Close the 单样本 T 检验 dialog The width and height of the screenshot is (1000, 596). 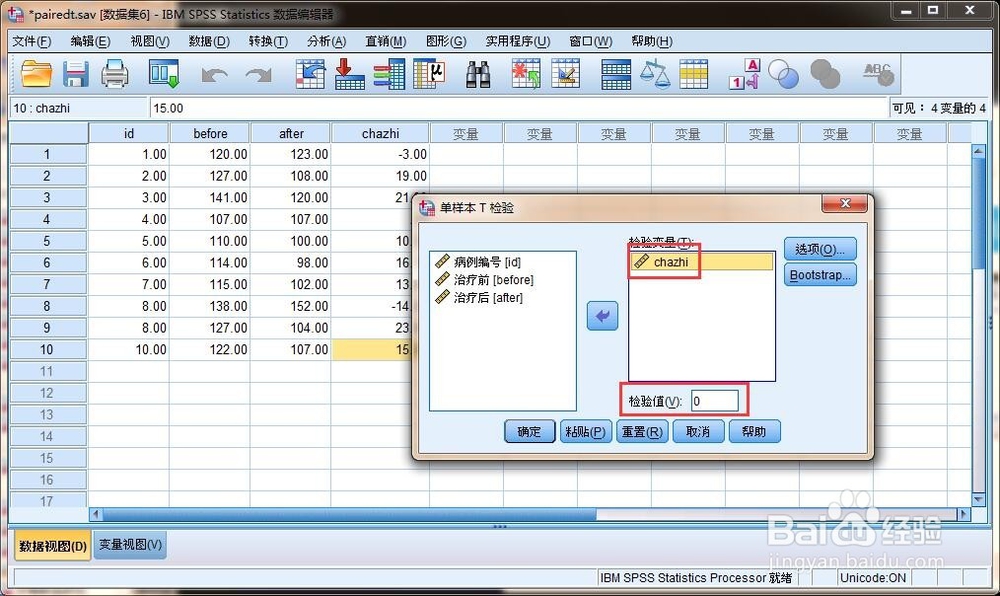(x=845, y=203)
